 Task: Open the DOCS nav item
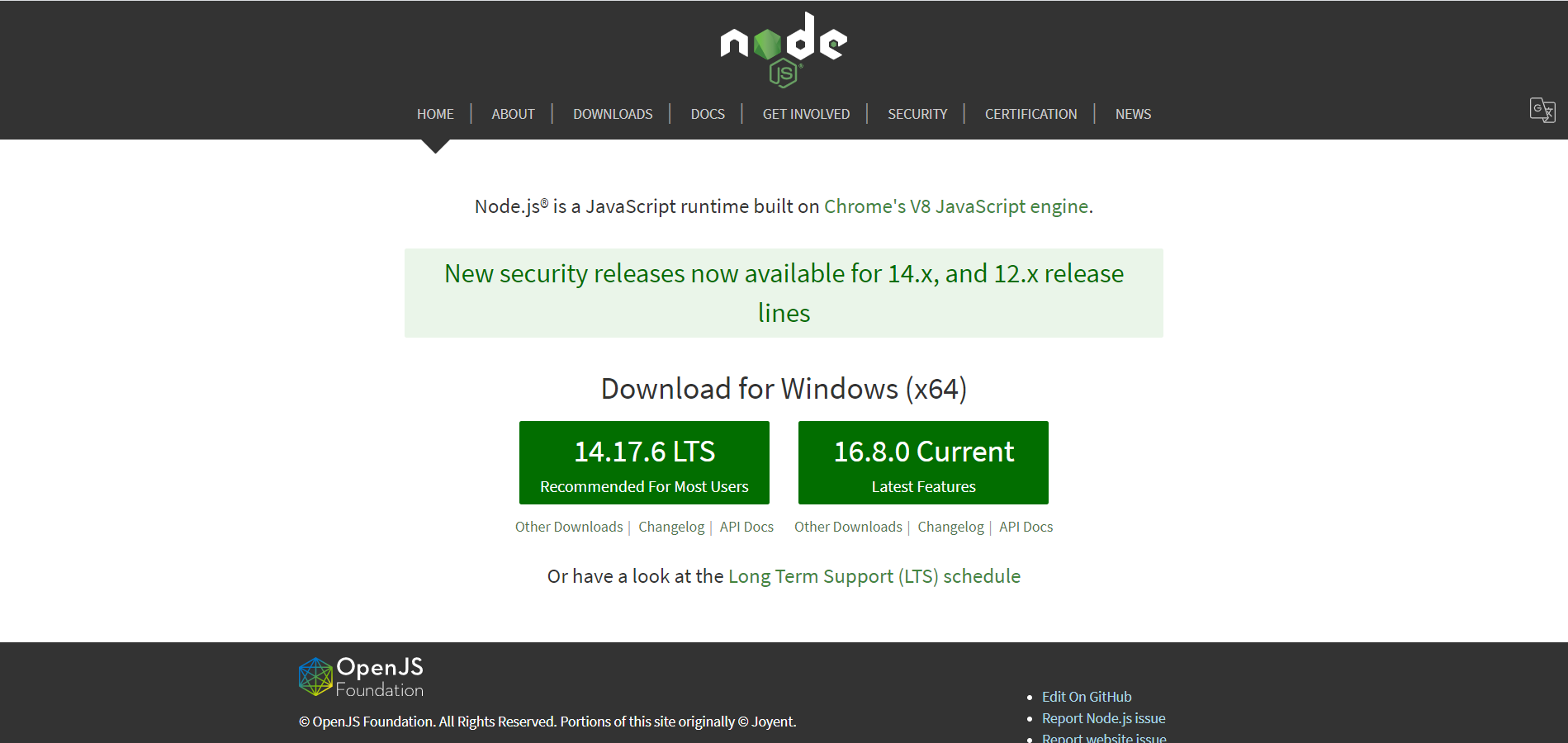click(x=708, y=114)
